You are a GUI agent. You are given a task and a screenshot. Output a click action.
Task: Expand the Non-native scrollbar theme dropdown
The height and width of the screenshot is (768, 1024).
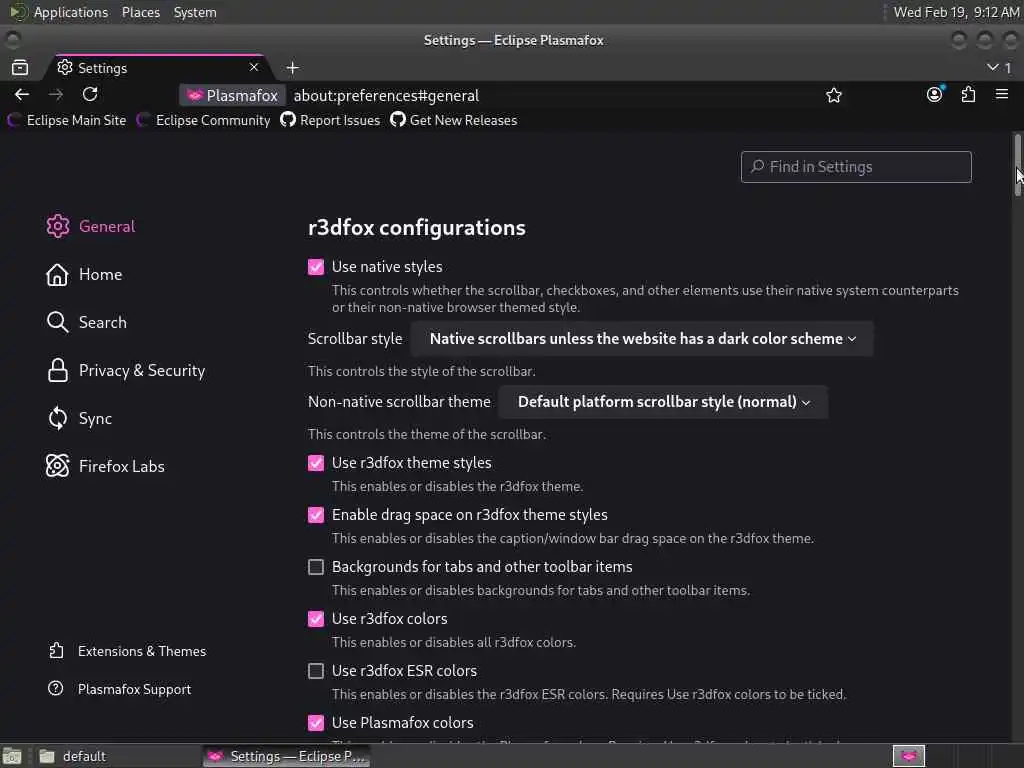[x=663, y=402]
